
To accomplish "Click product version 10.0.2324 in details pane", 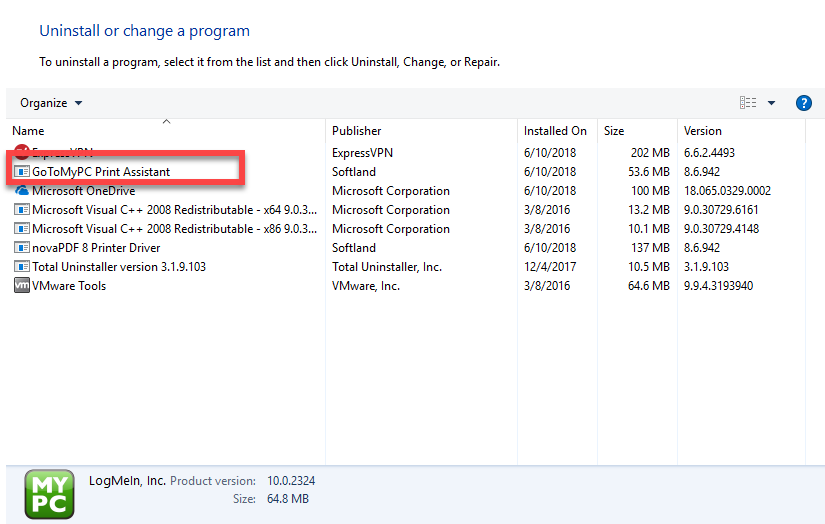I will 291,480.
